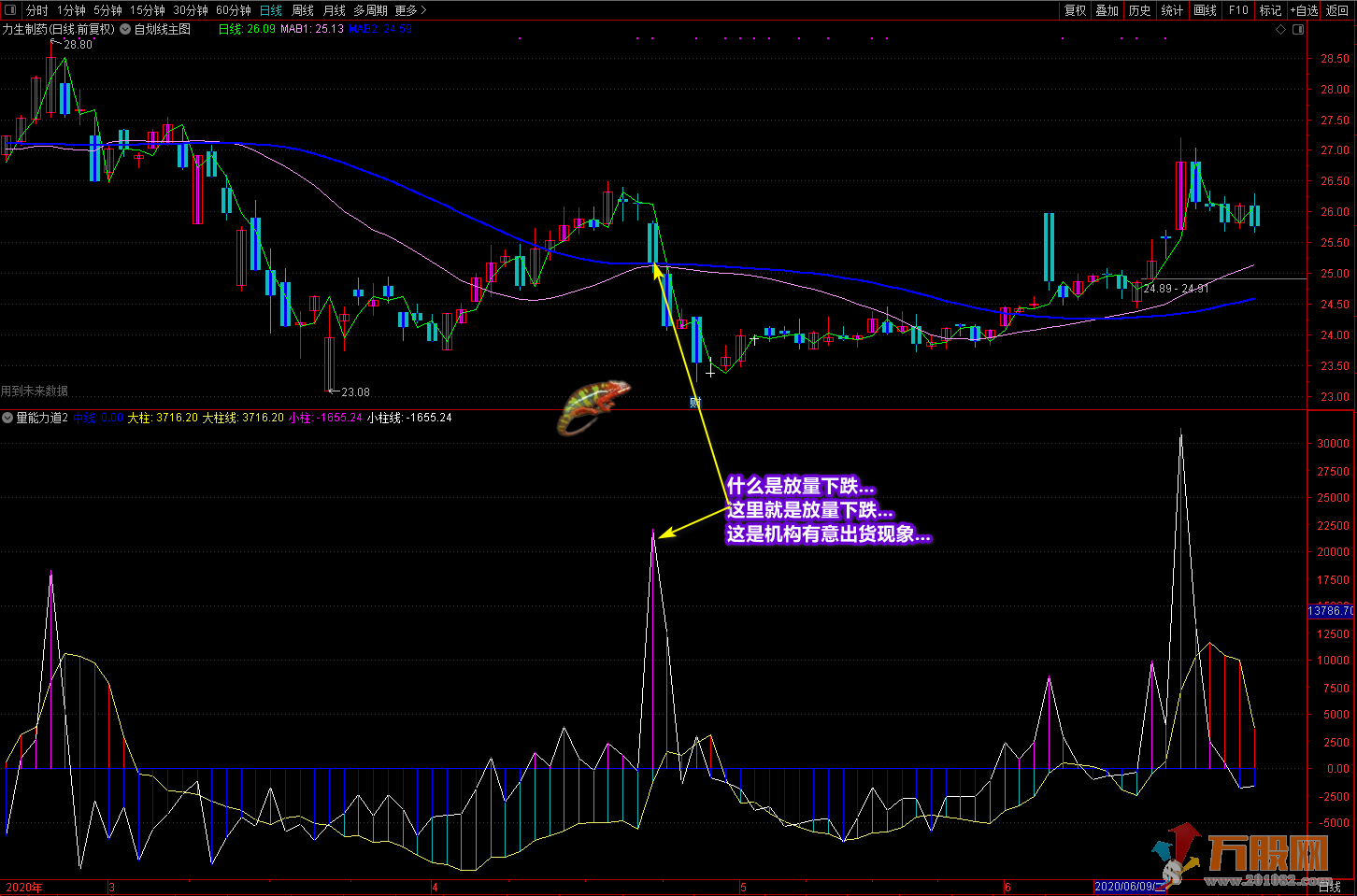The height and width of the screenshot is (896, 1357).
Task: Open the 画线 drawing tools
Action: [x=1205, y=10]
